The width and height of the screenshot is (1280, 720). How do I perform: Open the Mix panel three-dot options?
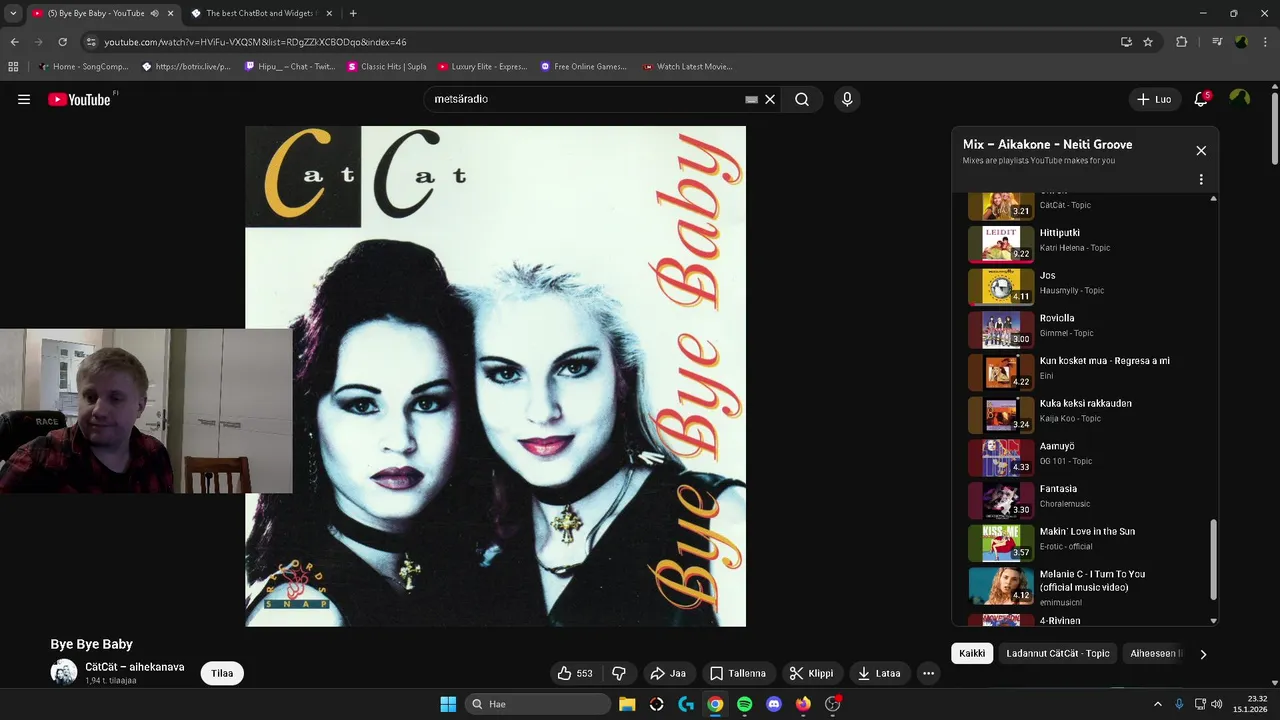click(1201, 180)
